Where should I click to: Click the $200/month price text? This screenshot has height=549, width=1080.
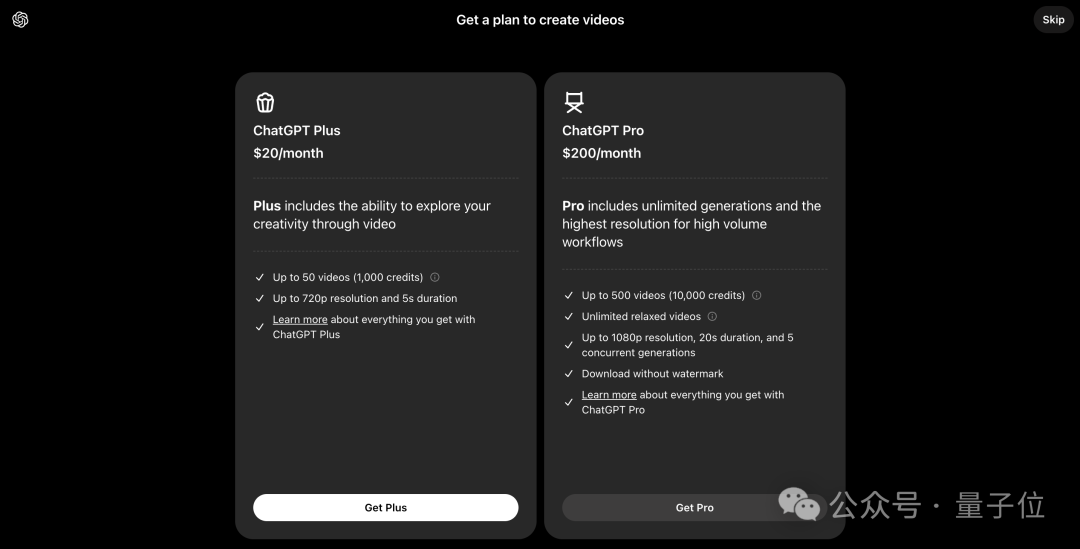[601, 153]
